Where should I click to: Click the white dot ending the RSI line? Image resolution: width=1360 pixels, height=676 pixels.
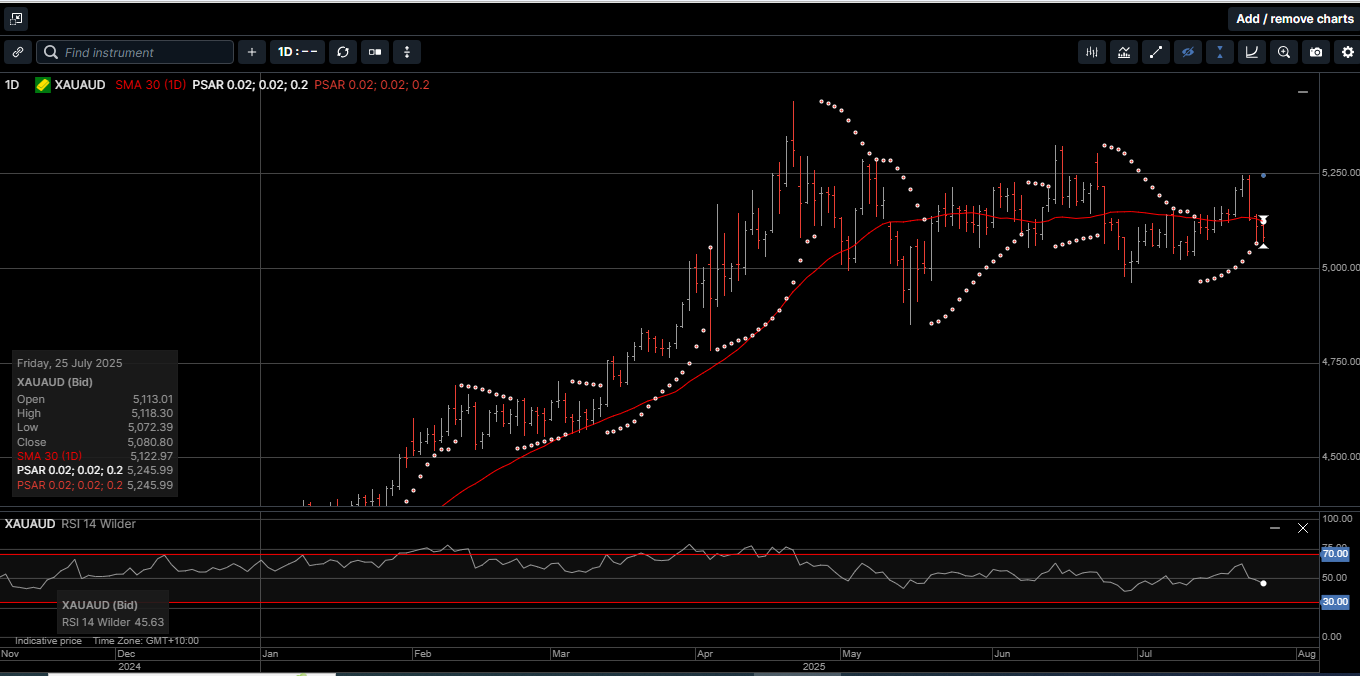pyautogui.click(x=1264, y=583)
